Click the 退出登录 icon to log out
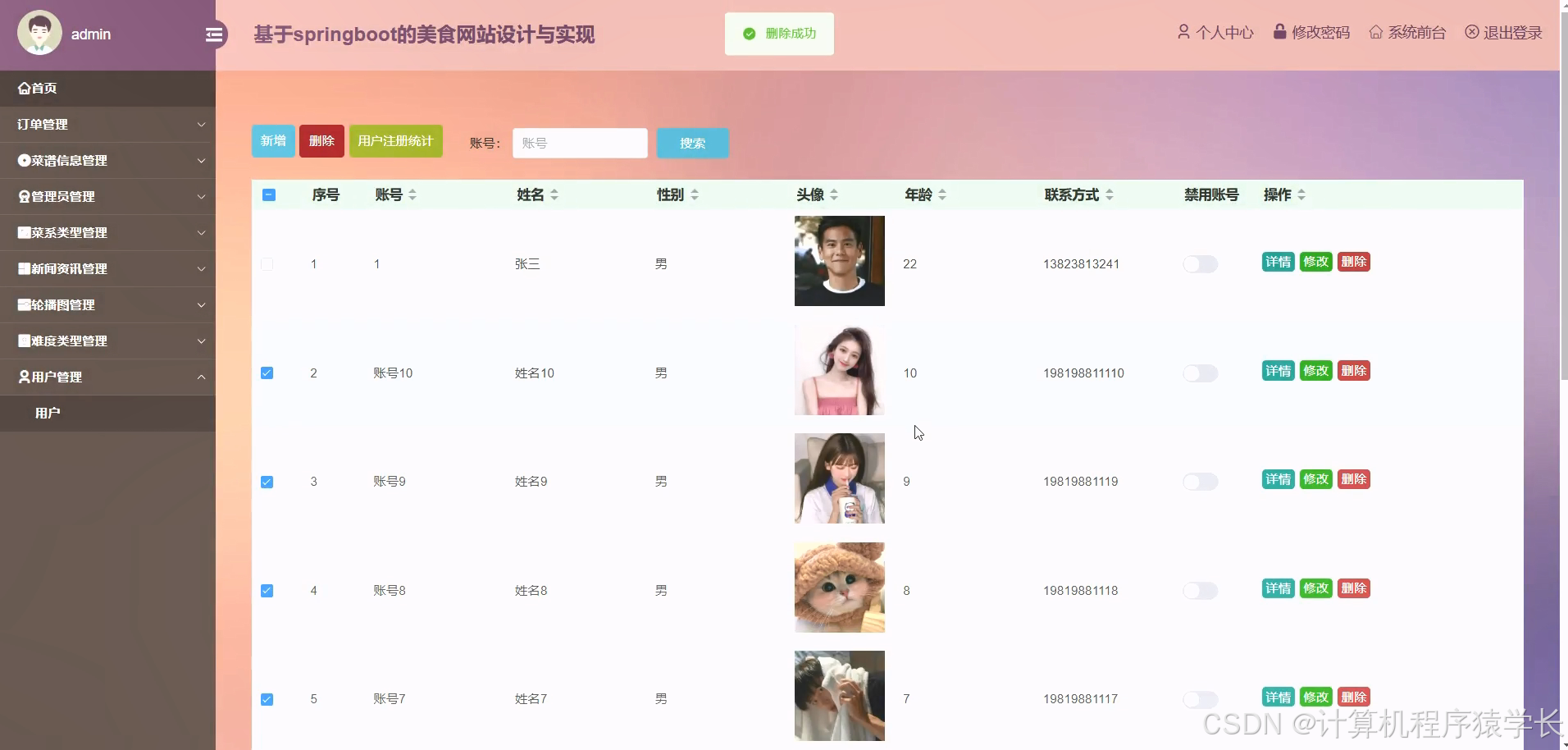This screenshot has width=1568, height=750. point(1472,32)
